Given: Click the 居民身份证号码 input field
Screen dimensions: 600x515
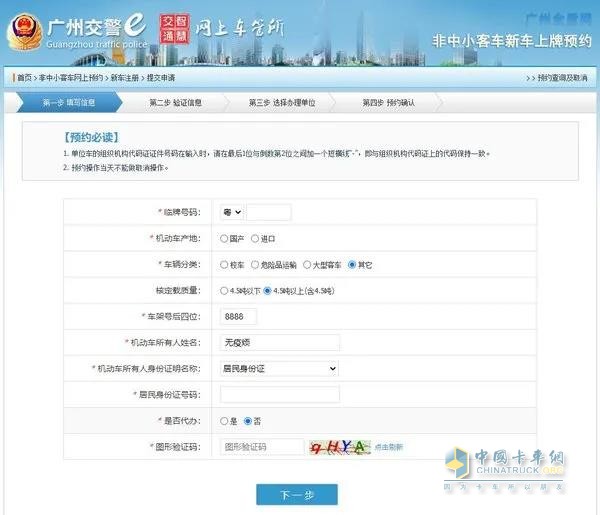Looking at the screenshot, I should pos(279,395).
